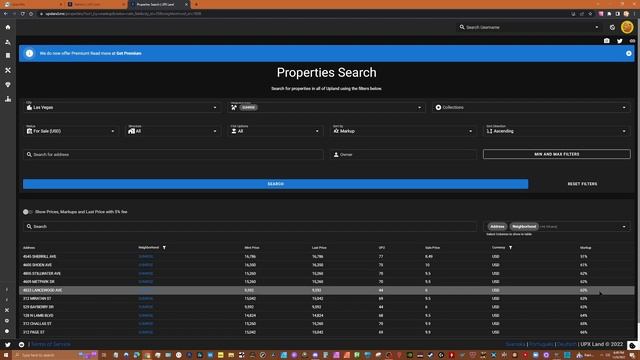This screenshot has height=360, width=640.
Task: Click the browser back arrow
Action: click(6, 14)
